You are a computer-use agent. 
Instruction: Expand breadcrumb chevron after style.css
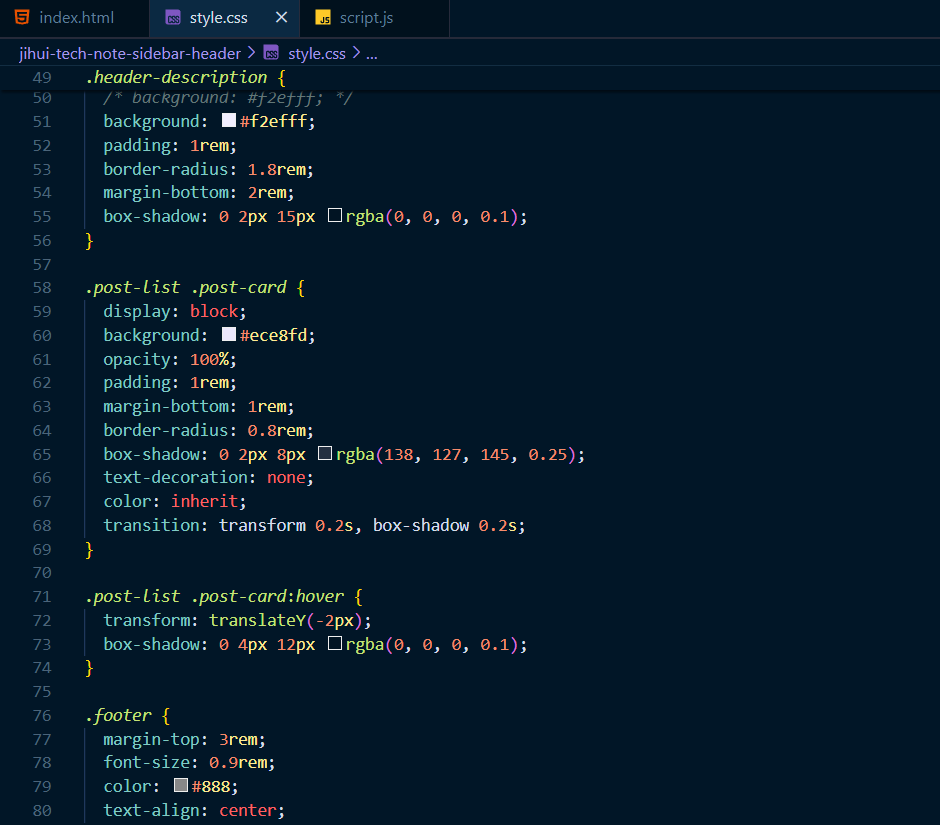click(356, 53)
